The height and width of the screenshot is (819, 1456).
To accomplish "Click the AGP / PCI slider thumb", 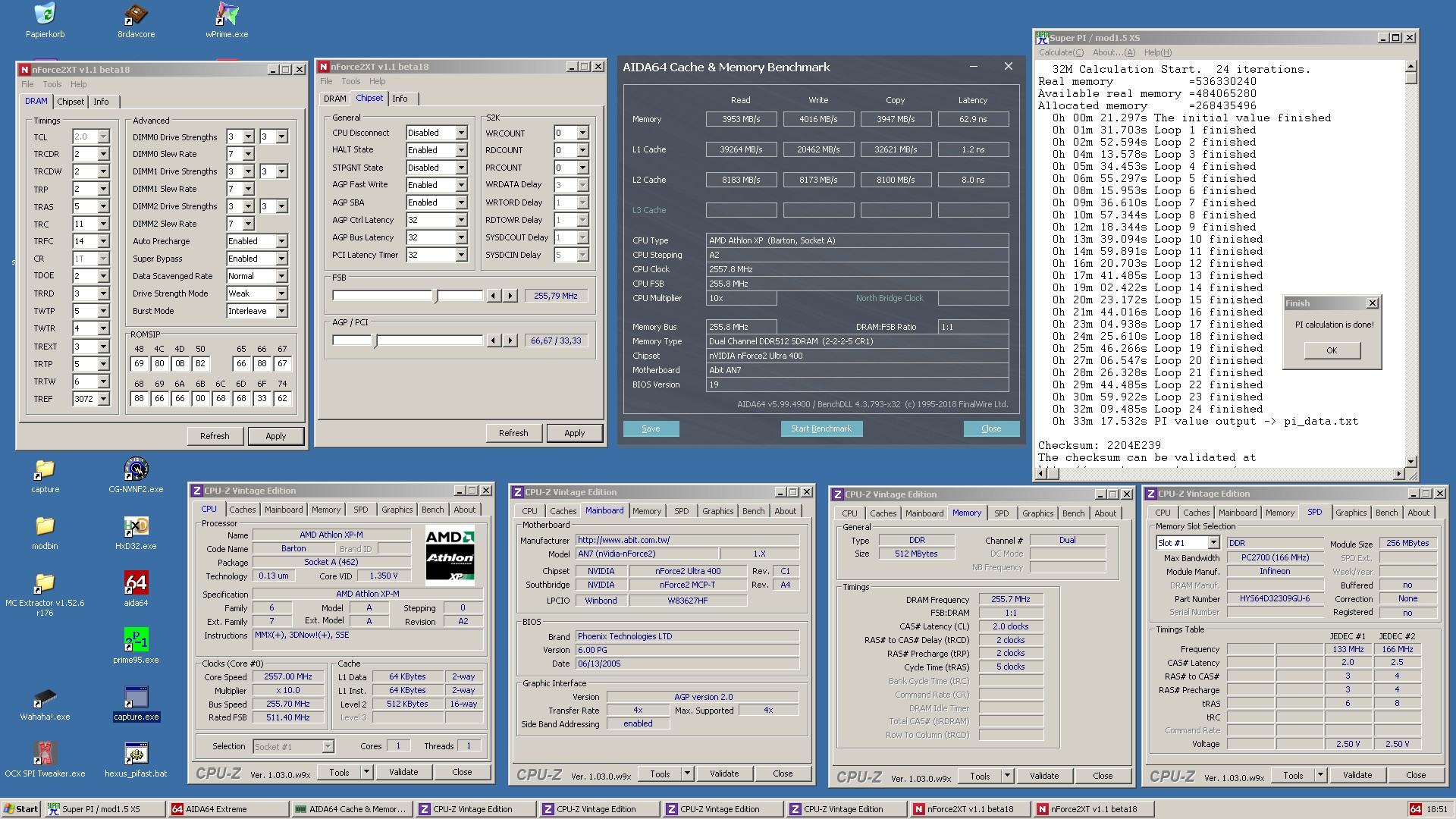I will point(375,340).
